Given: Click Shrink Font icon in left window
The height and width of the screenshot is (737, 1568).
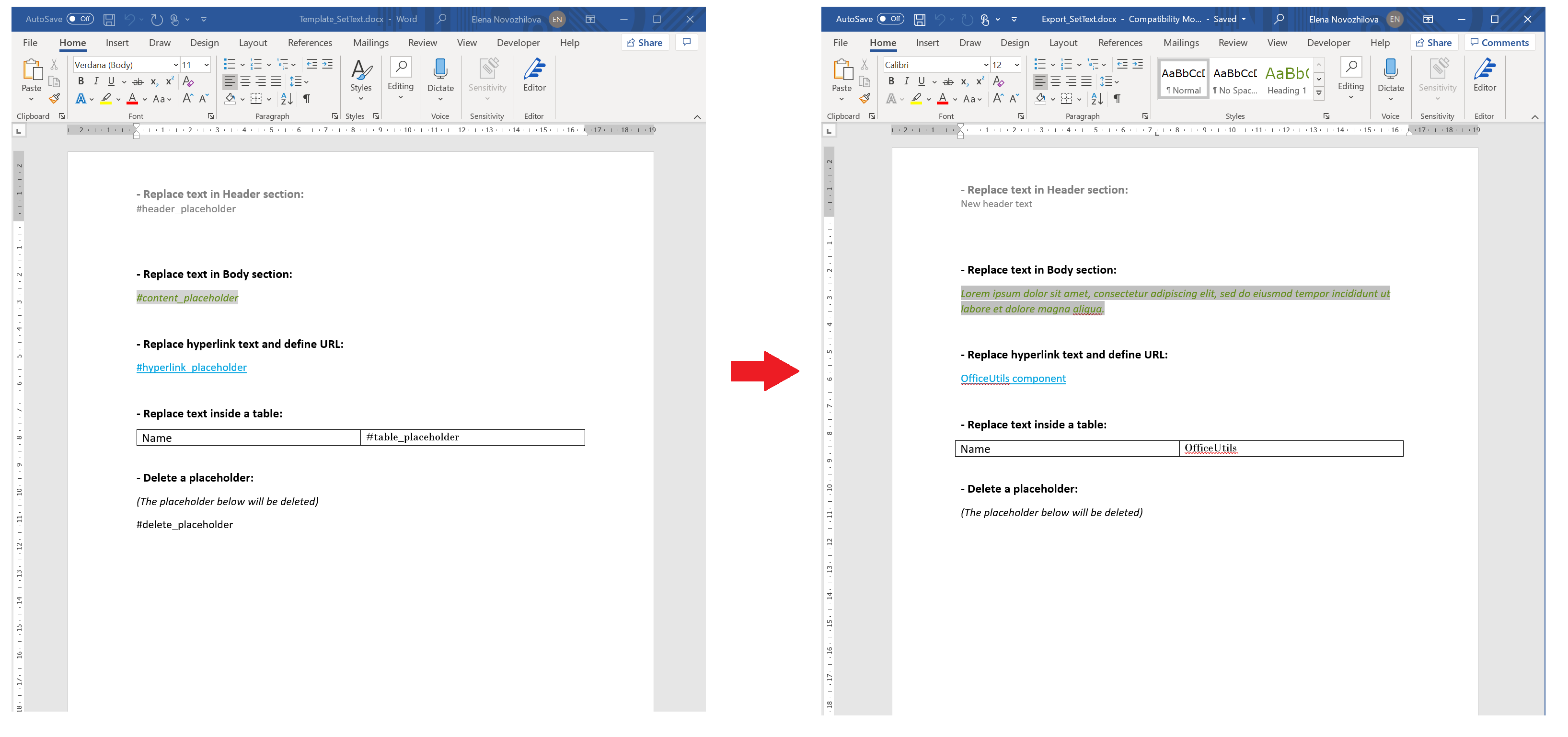Looking at the screenshot, I should click(204, 98).
